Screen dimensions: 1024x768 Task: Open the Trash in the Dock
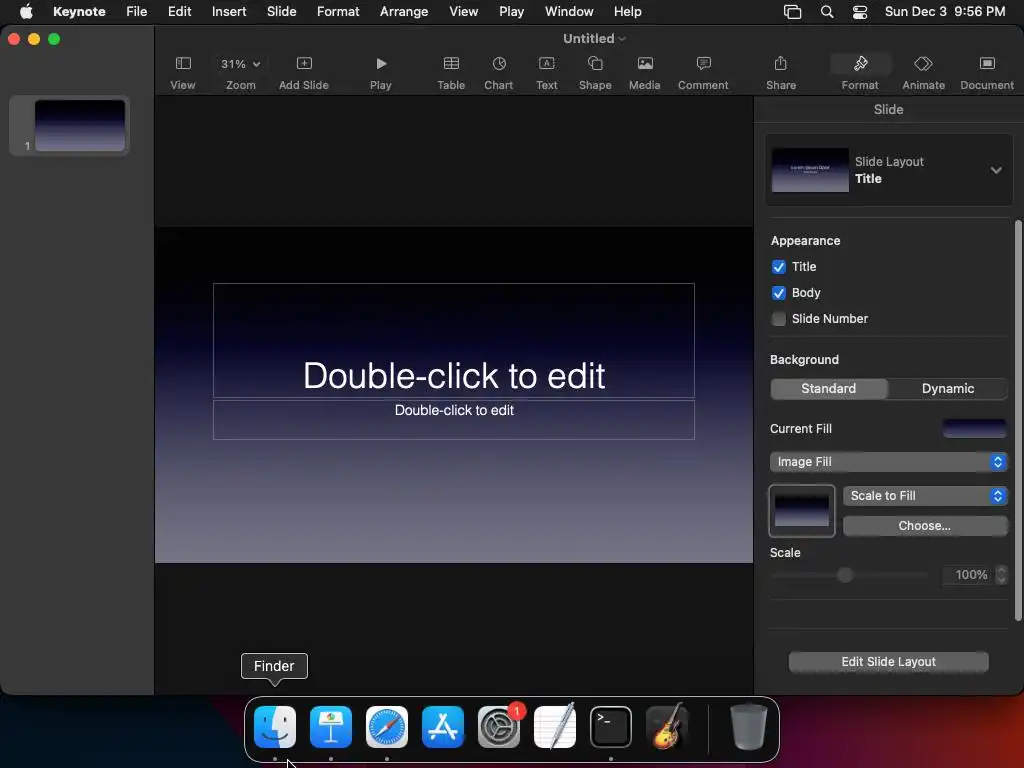click(748, 727)
